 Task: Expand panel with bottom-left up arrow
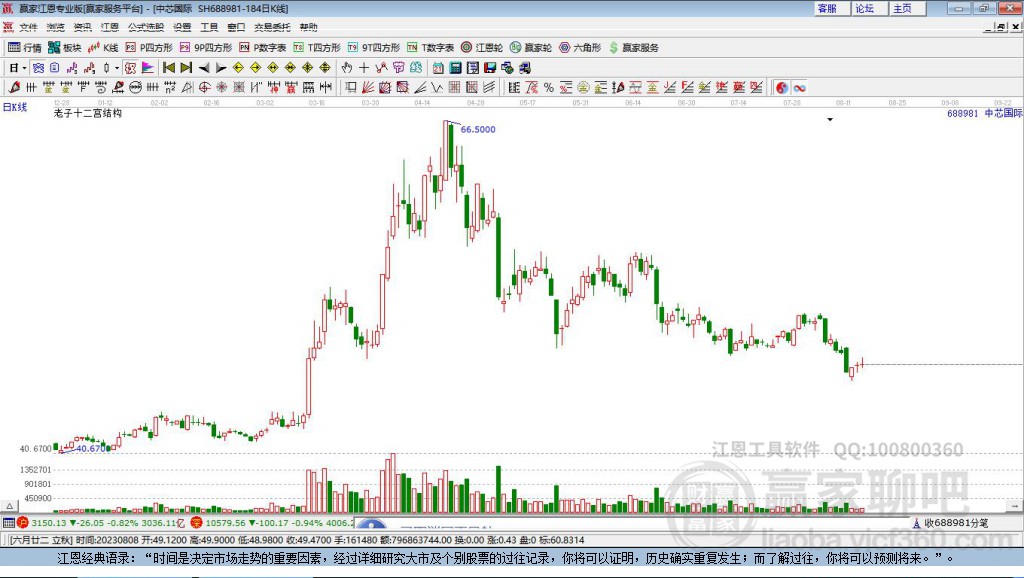click(9, 506)
